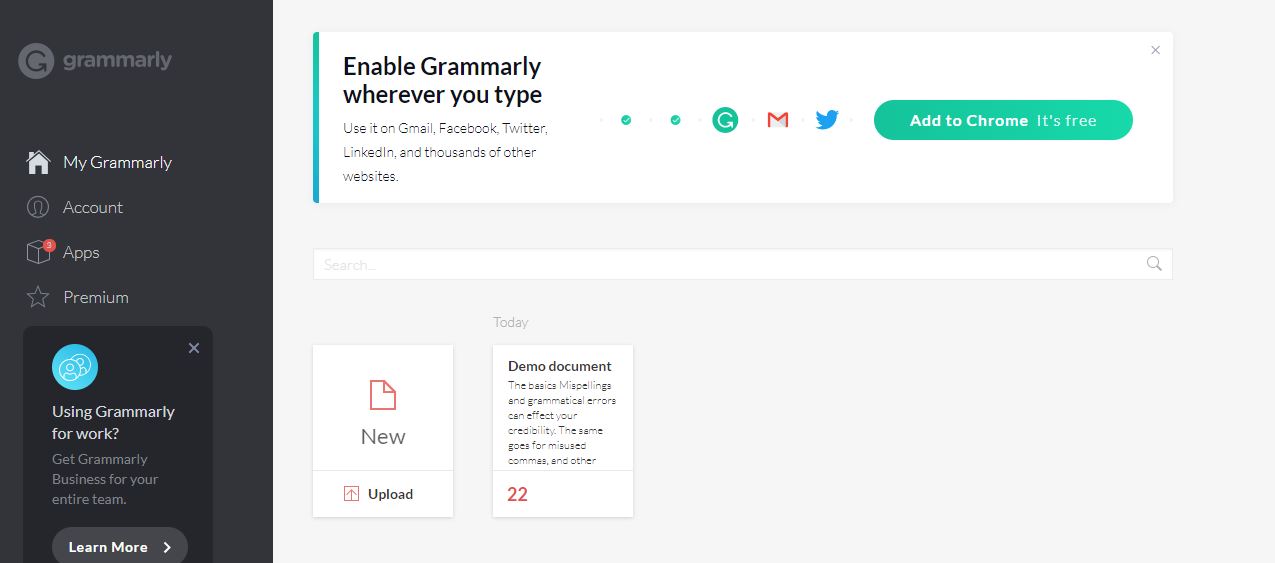Select My Grammarly menu label

click(117, 162)
